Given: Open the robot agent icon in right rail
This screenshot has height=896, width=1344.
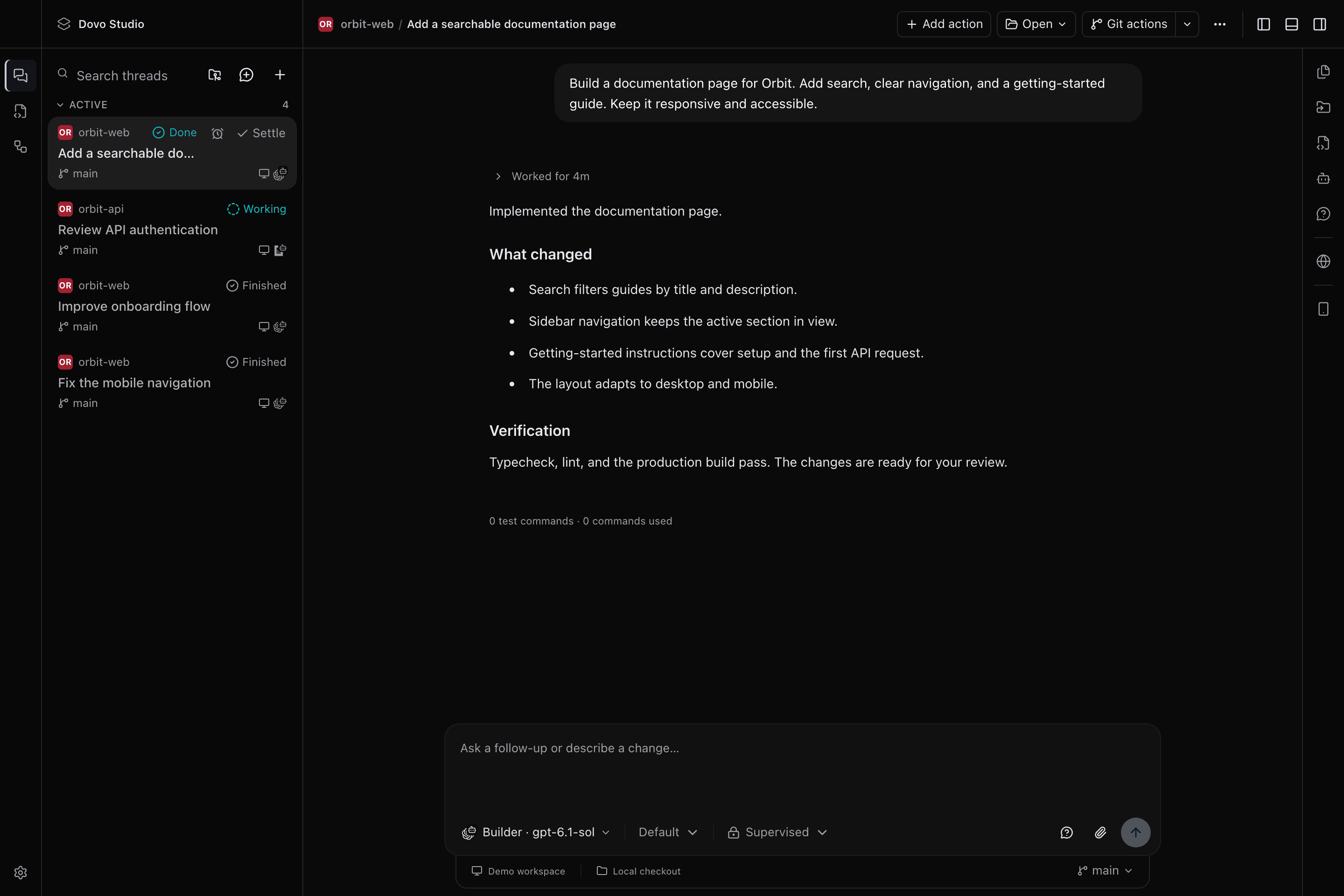Looking at the screenshot, I should pyautogui.click(x=1323, y=178).
